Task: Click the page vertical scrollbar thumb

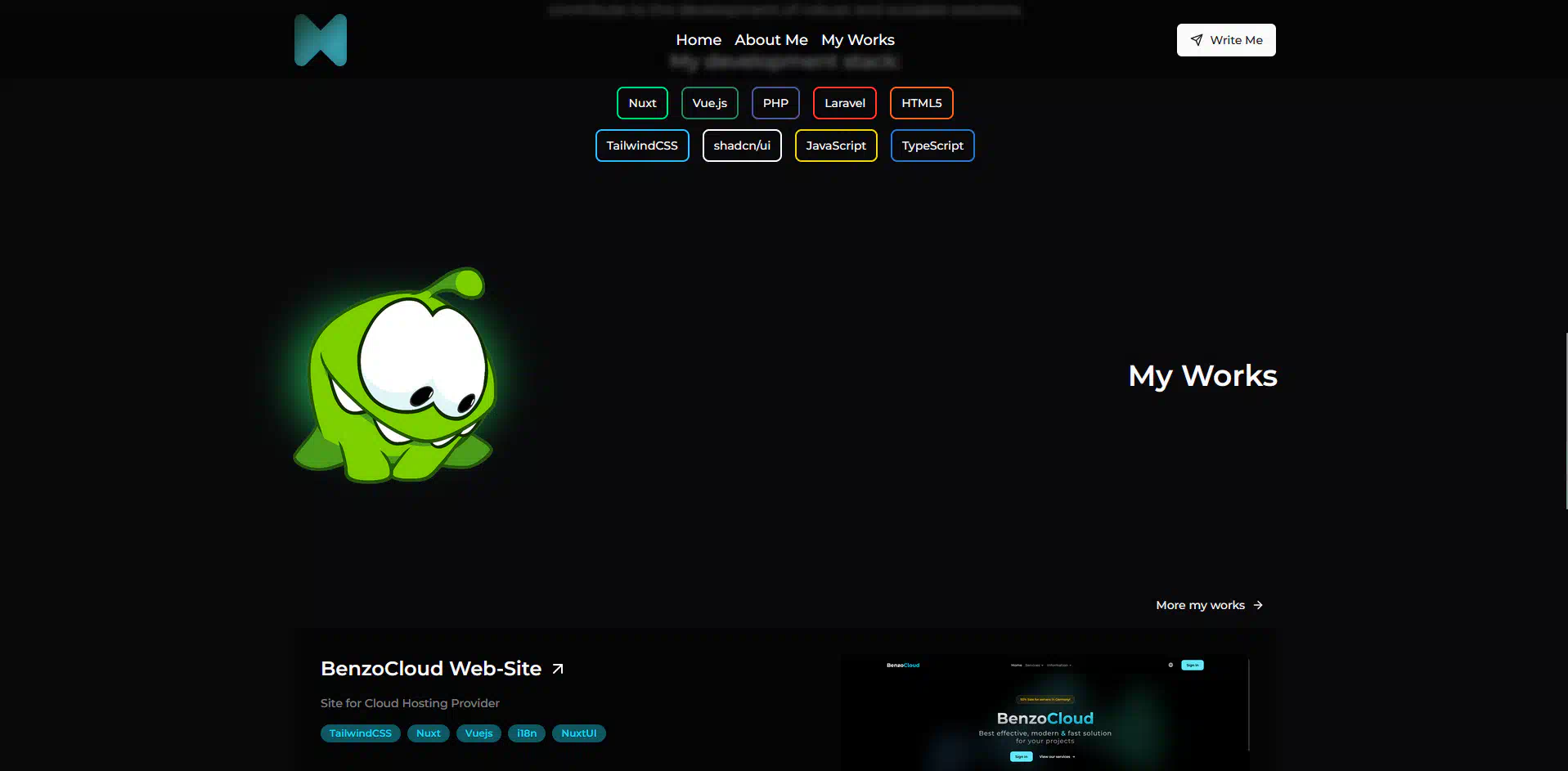Action: point(1566,421)
